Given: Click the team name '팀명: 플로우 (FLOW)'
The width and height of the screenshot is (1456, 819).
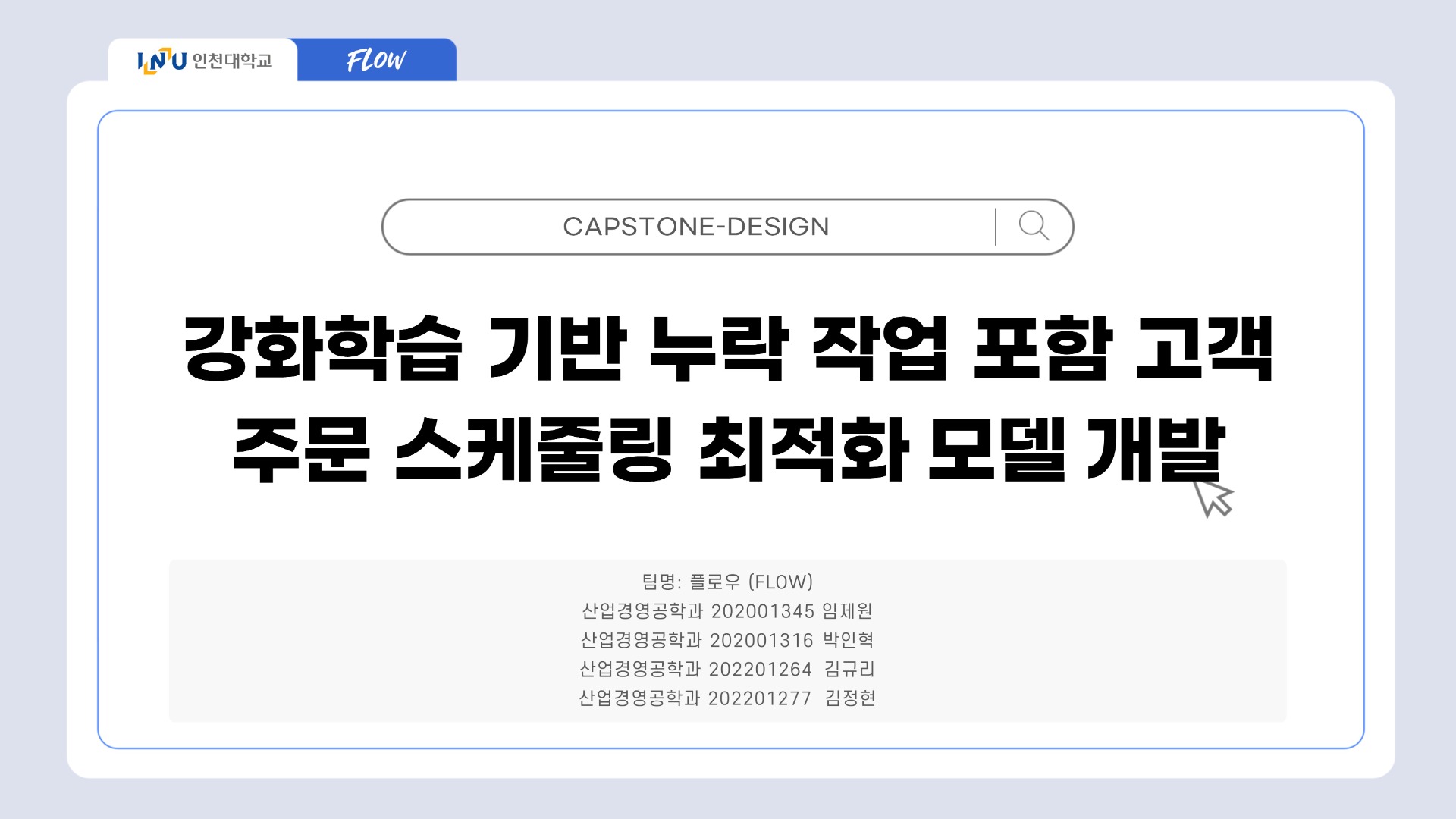Looking at the screenshot, I should click(x=727, y=582).
